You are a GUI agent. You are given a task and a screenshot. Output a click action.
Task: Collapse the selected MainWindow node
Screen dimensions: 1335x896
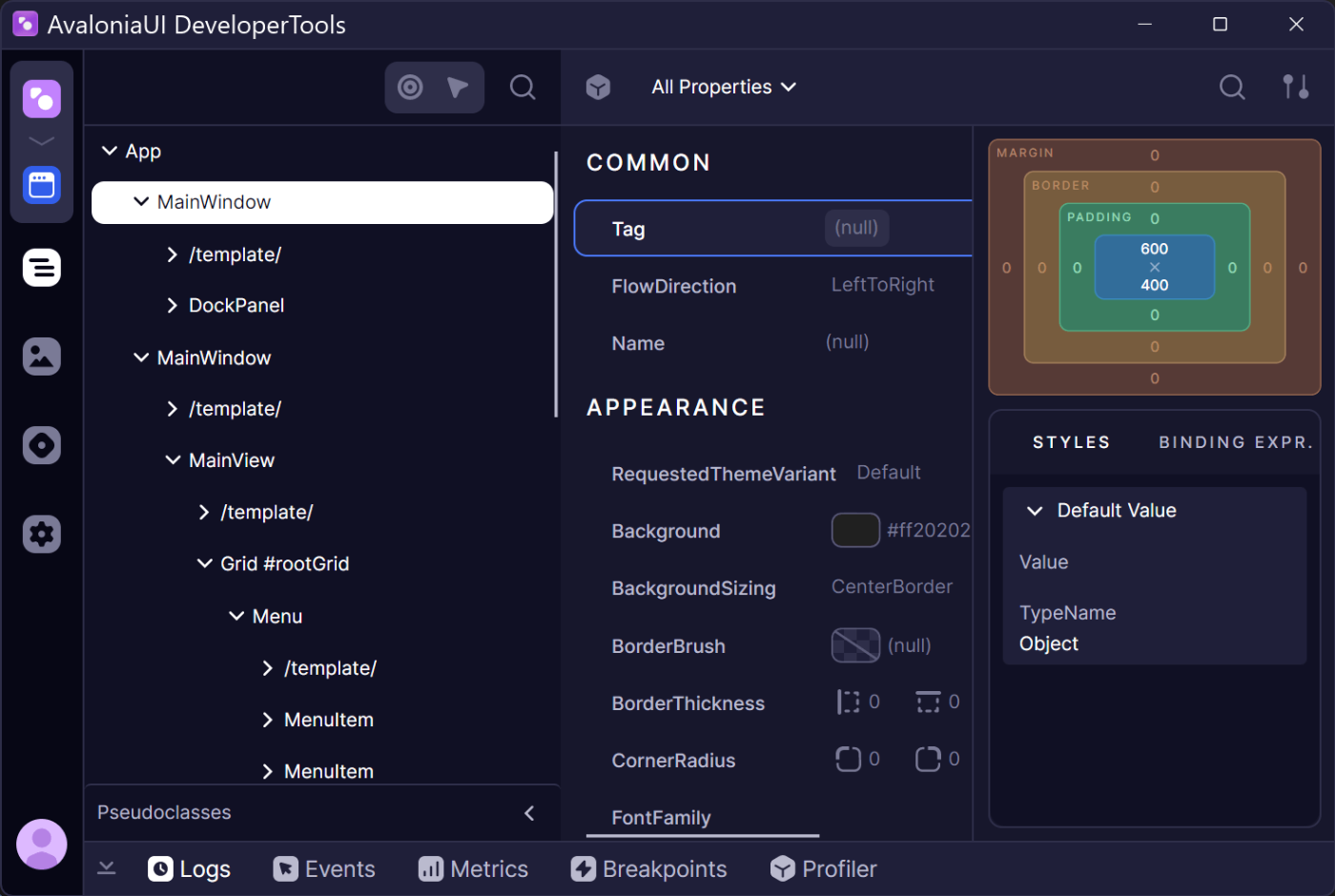pyautogui.click(x=141, y=202)
